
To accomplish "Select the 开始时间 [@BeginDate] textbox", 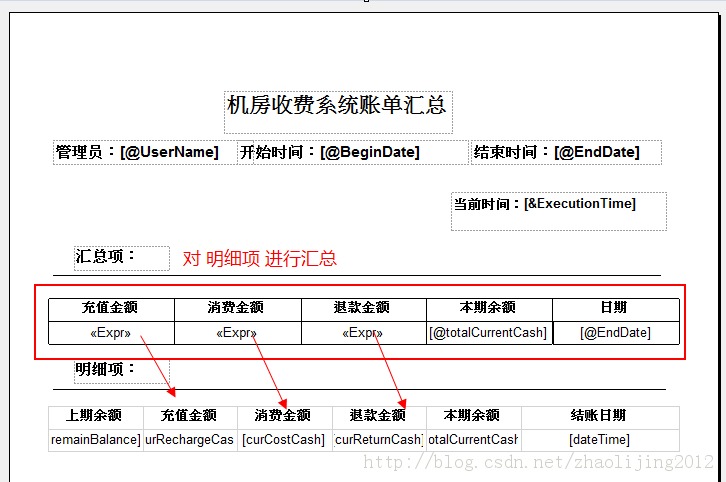I will pyautogui.click(x=353, y=152).
